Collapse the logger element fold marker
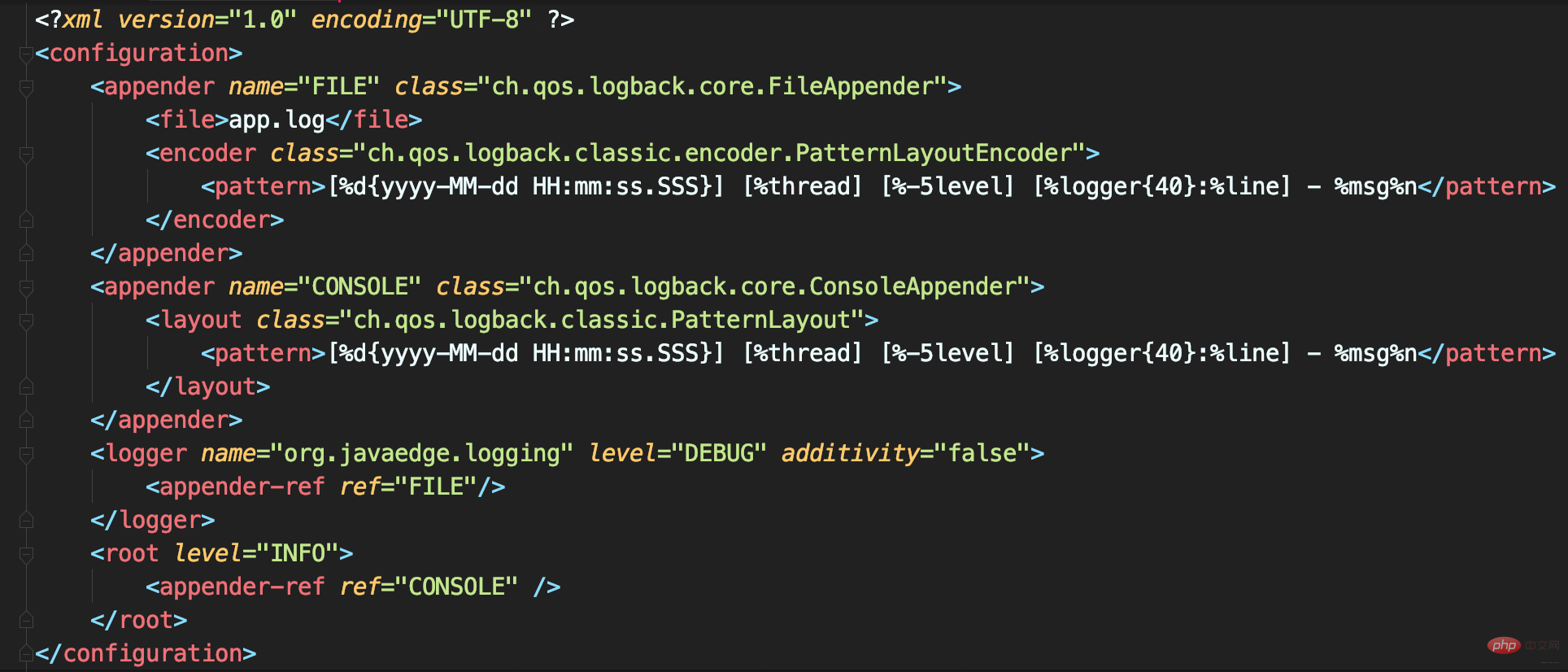The image size is (1568, 672). (x=26, y=454)
